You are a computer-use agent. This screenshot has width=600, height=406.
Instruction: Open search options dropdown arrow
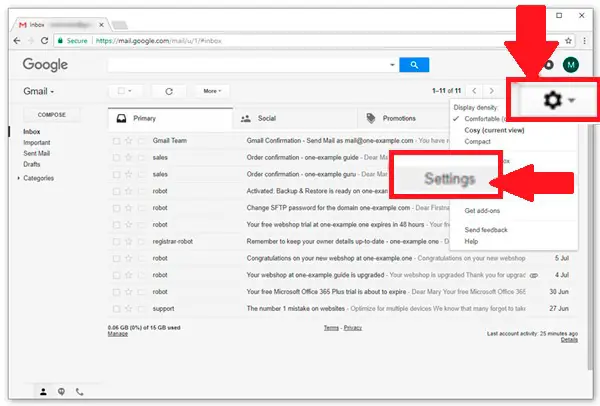392,65
